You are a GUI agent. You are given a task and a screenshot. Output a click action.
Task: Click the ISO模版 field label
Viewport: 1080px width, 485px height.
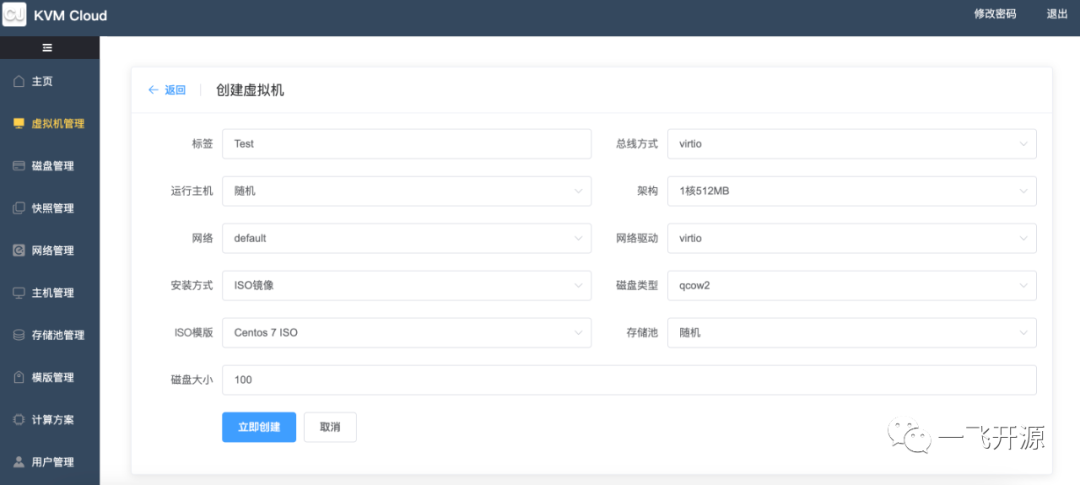pos(194,333)
